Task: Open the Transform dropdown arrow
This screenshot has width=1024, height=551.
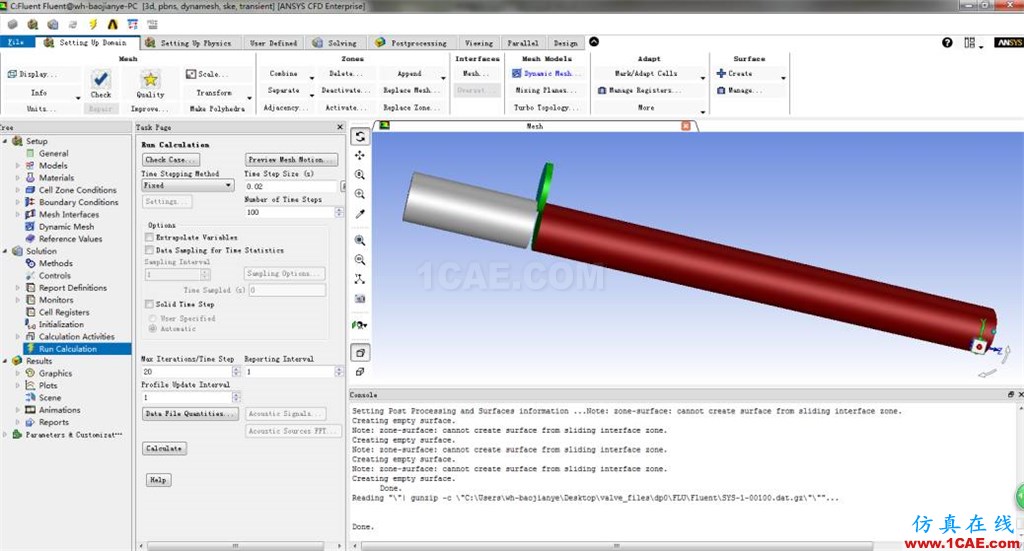Action: click(x=249, y=97)
